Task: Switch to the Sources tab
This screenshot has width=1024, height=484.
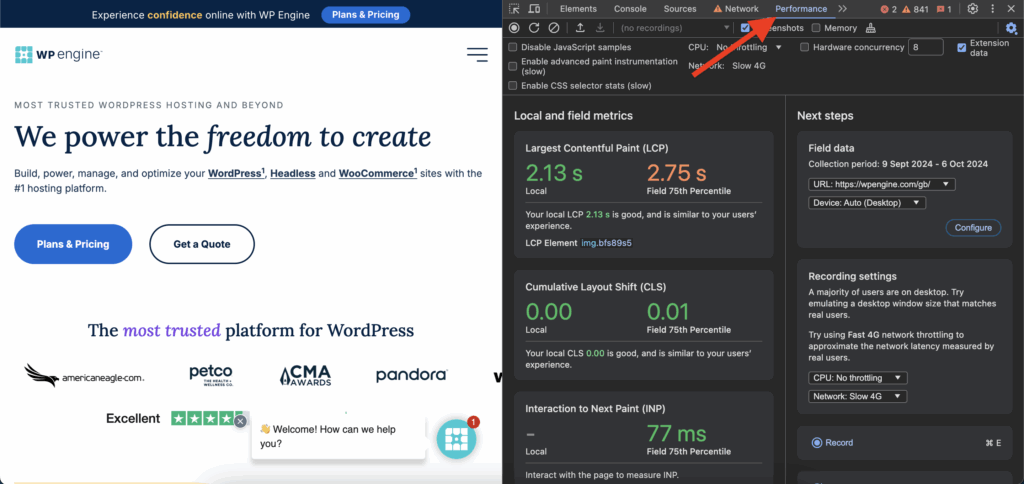Action: click(x=680, y=8)
